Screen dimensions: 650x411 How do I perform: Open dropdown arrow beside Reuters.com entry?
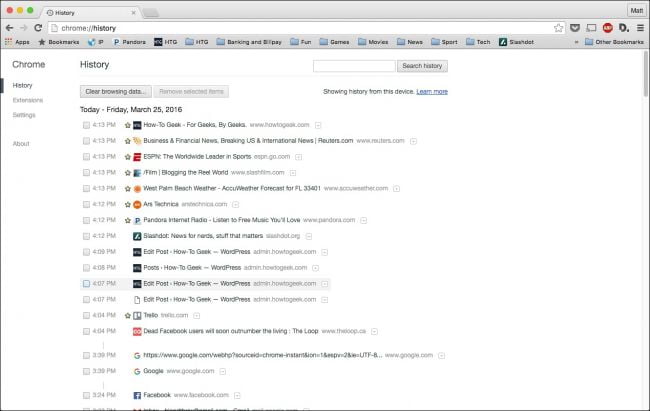tap(413, 141)
